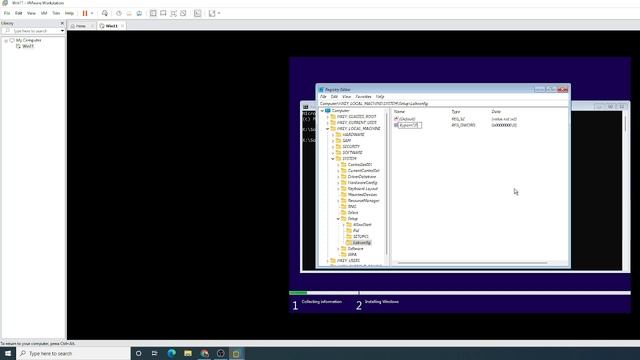Select the Keyboard Layout key
The width and height of the screenshot is (640, 360).
pyautogui.click(x=363, y=189)
